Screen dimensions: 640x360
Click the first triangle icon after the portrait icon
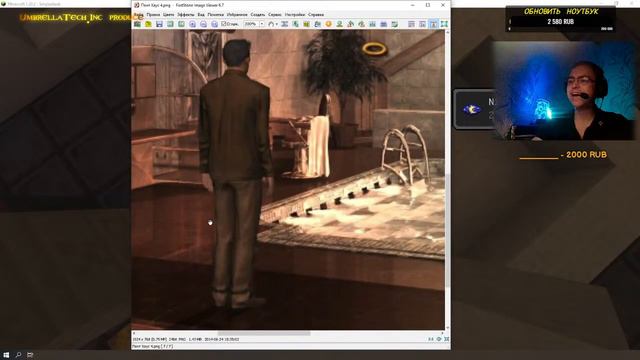350,24
